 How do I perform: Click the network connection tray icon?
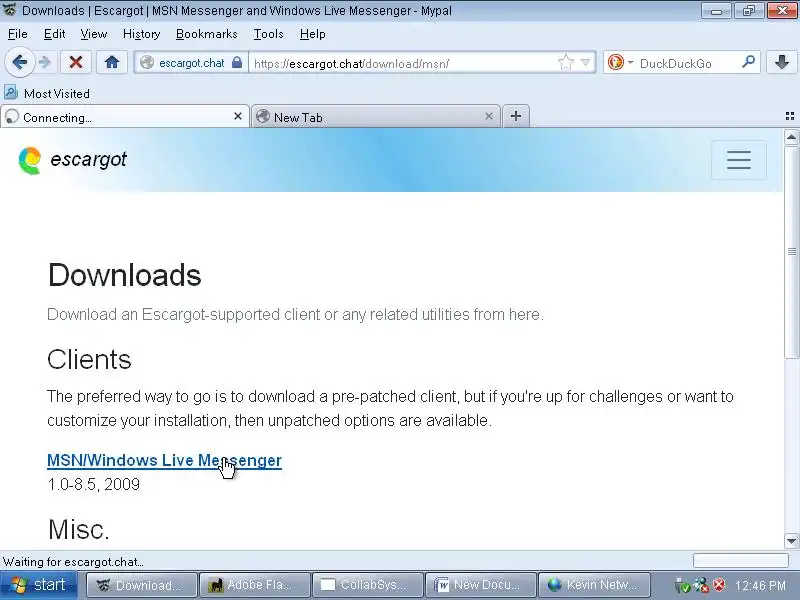[701, 585]
